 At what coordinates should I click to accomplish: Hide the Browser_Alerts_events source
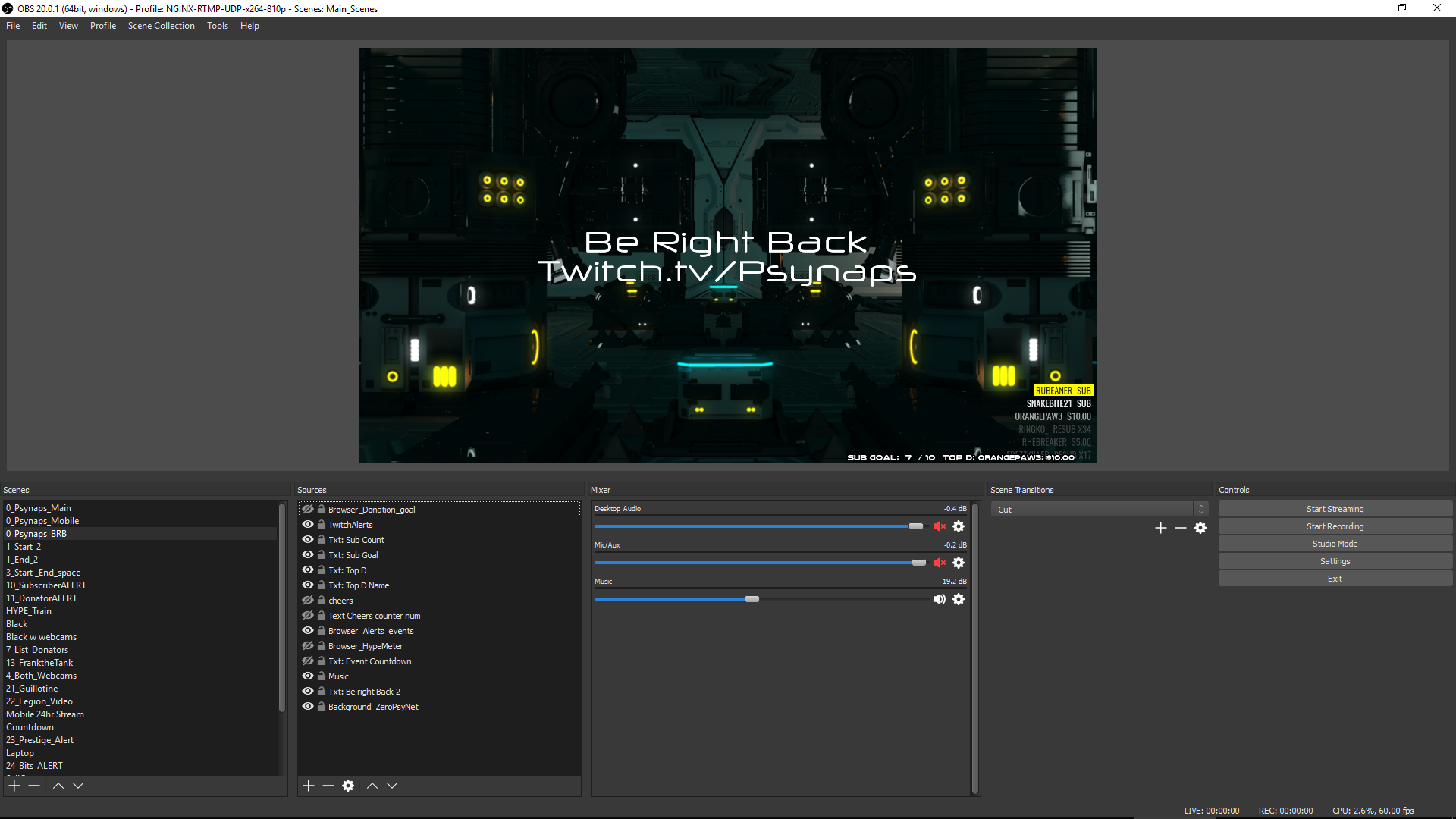tap(308, 631)
